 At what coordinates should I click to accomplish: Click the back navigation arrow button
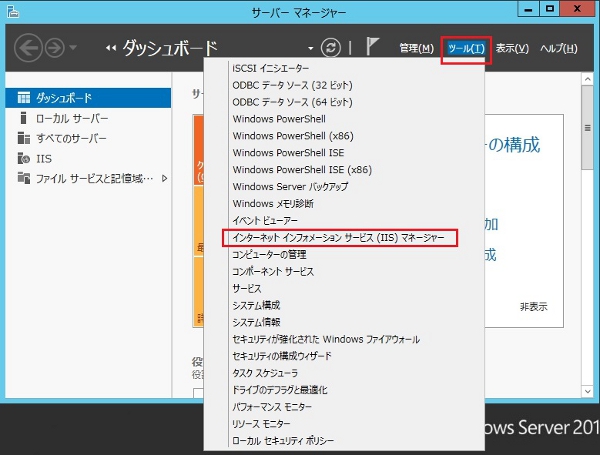28,48
